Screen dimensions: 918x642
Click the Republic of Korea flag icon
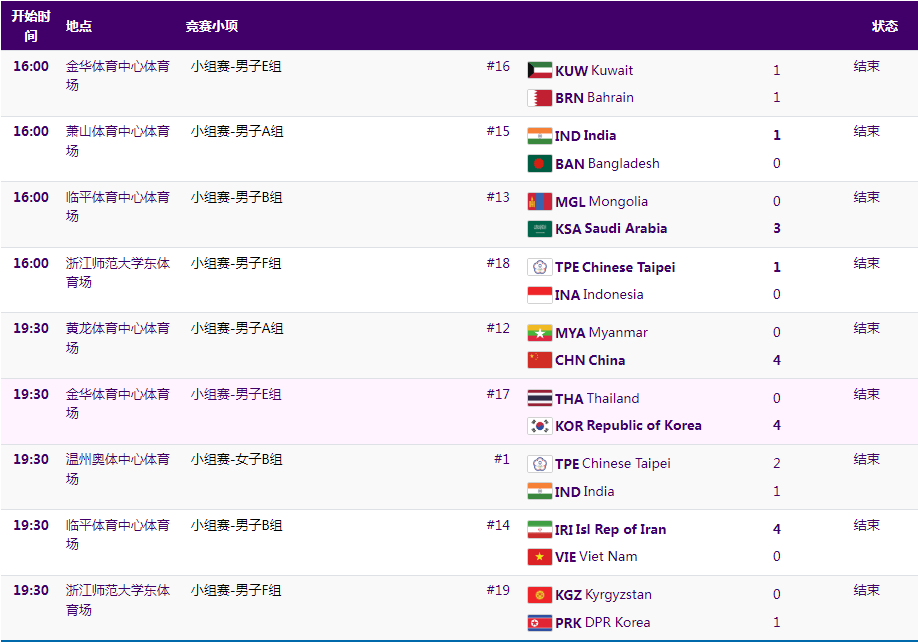539,425
